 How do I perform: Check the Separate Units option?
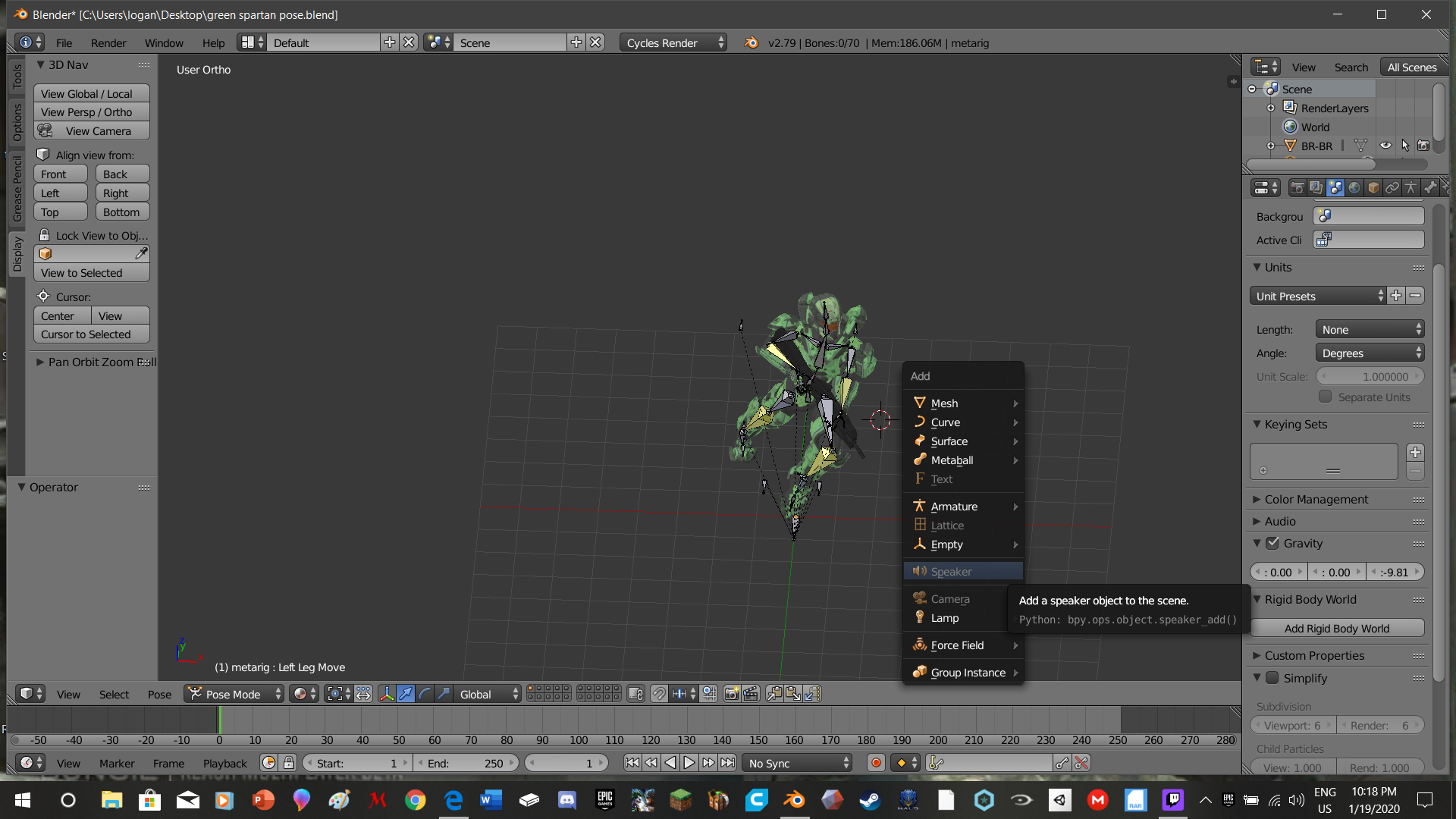[x=1325, y=397]
